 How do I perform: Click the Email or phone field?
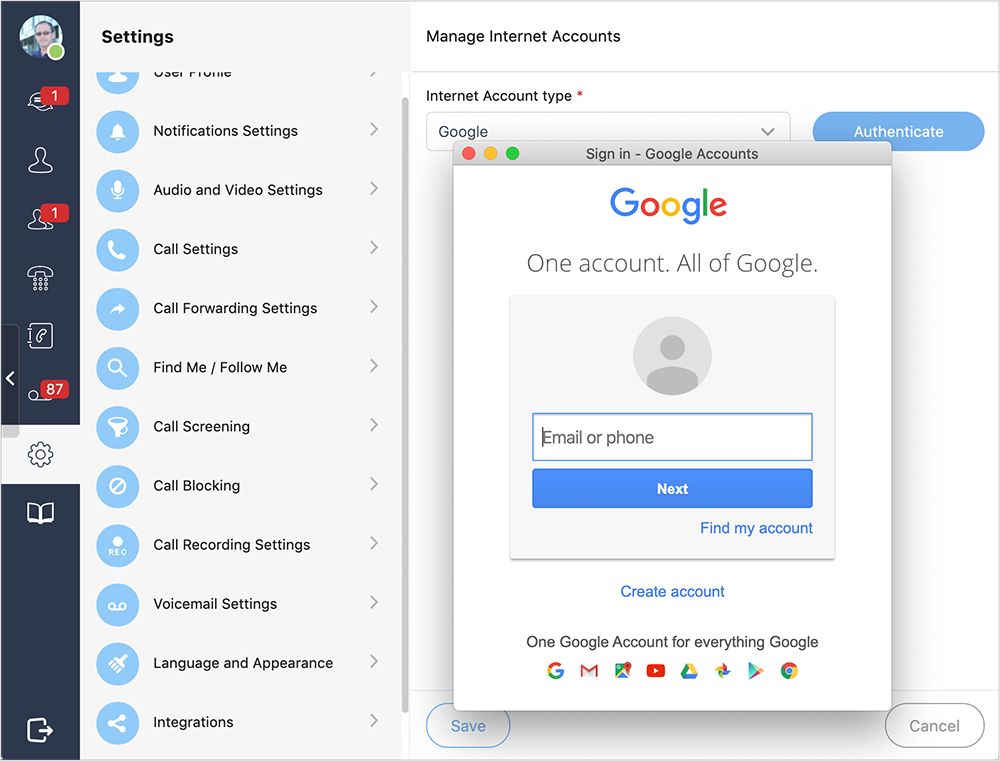(672, 437)
